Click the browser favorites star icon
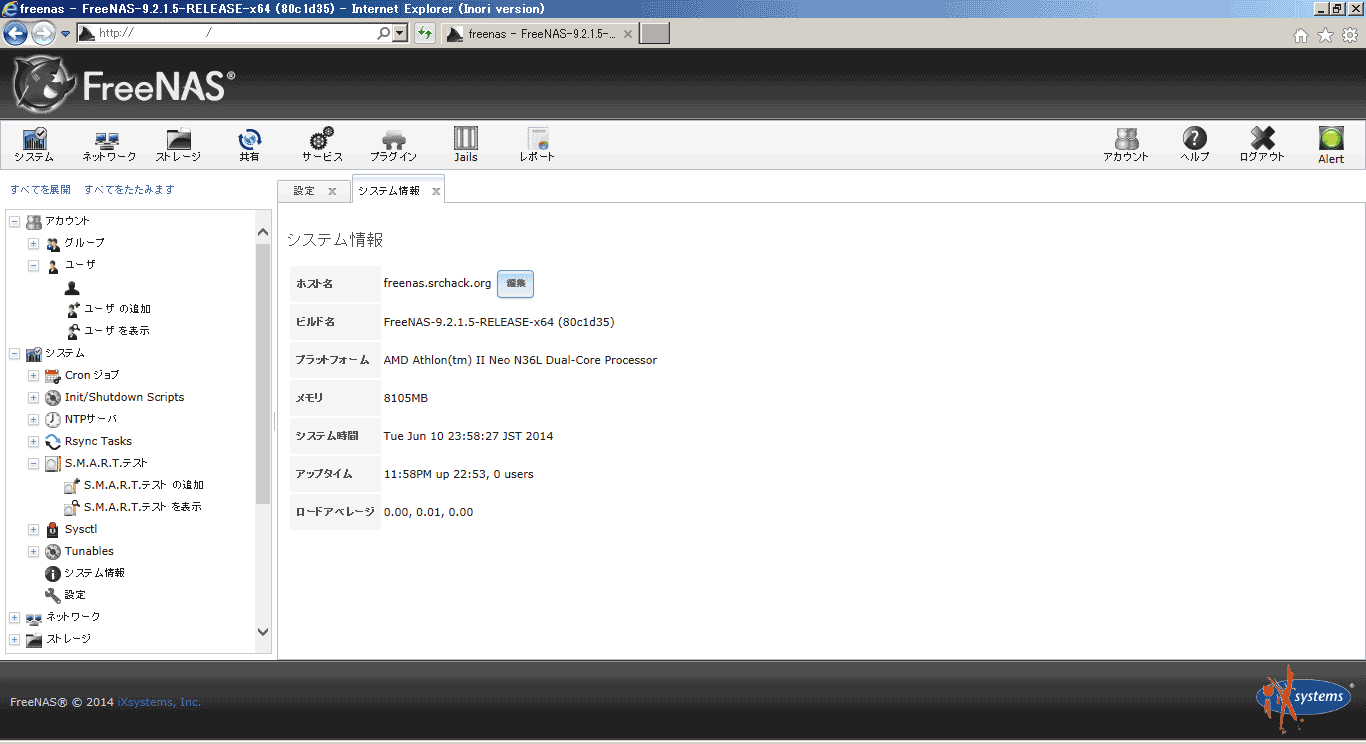1366x744 pixels. (1326, 35)
